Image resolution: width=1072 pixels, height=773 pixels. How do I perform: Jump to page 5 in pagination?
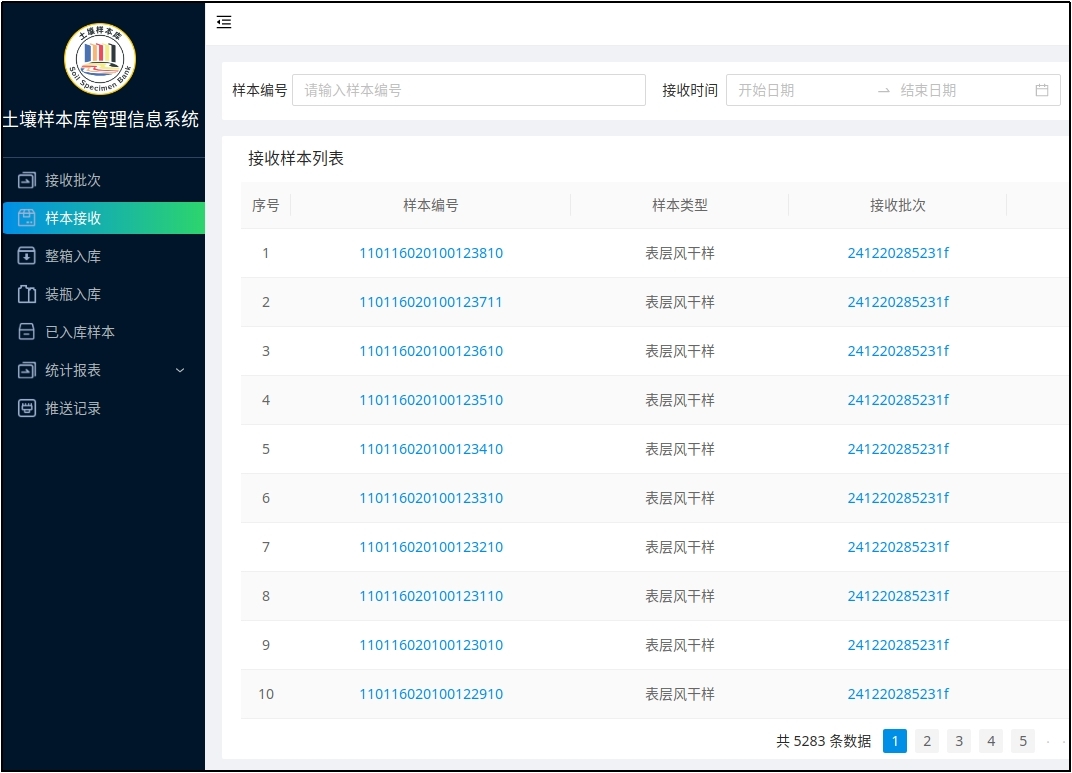tap(1022, 741)
